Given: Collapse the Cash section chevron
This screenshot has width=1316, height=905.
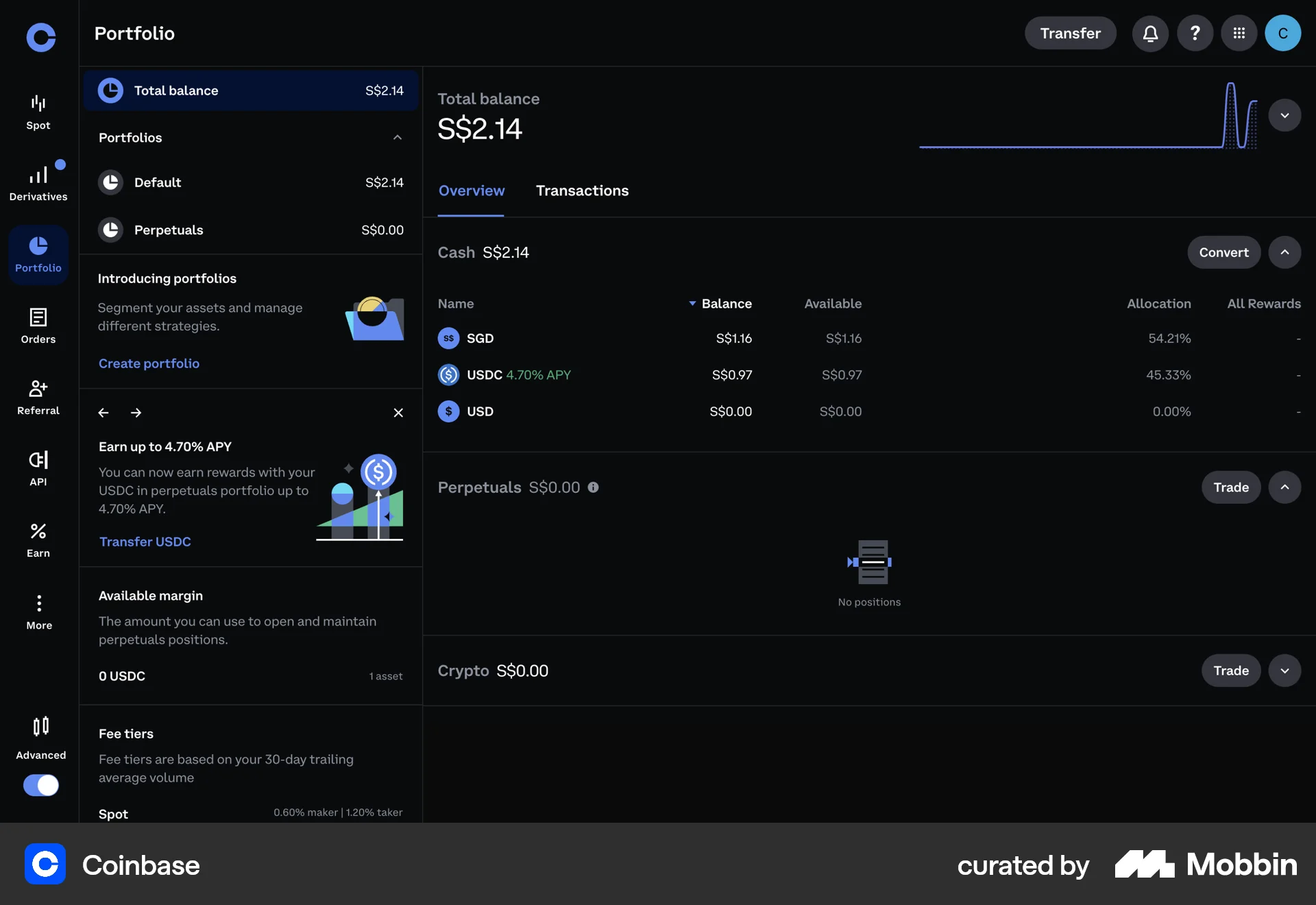Looking at the screenshot, I should tap(1285, 252).
